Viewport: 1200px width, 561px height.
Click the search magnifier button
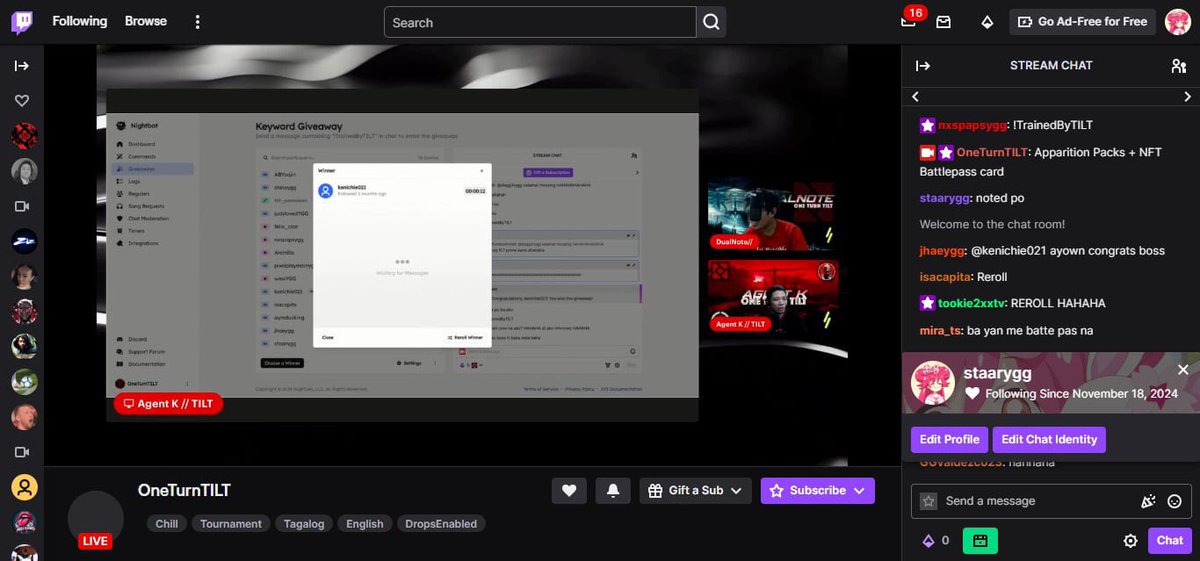(711, 22)
